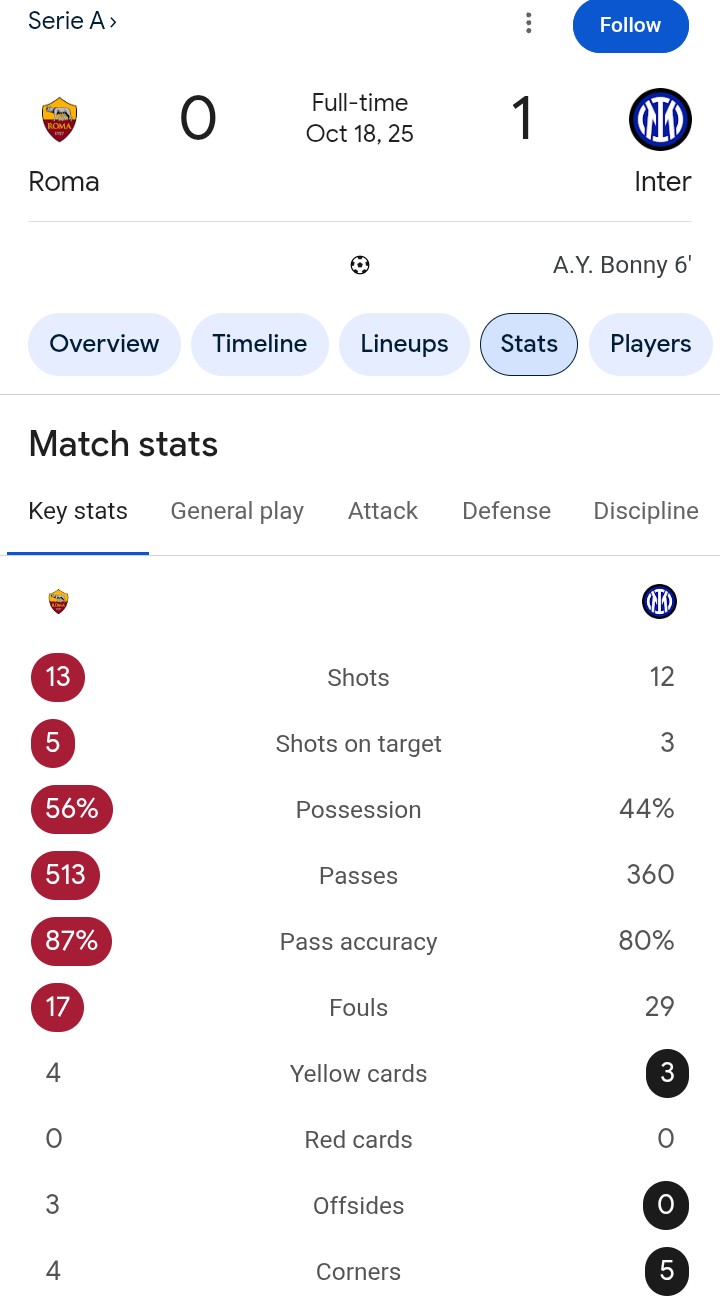Open Serie A league chevron link
Viewport: 720px width, 1297px height.
(x=72, y=21)
